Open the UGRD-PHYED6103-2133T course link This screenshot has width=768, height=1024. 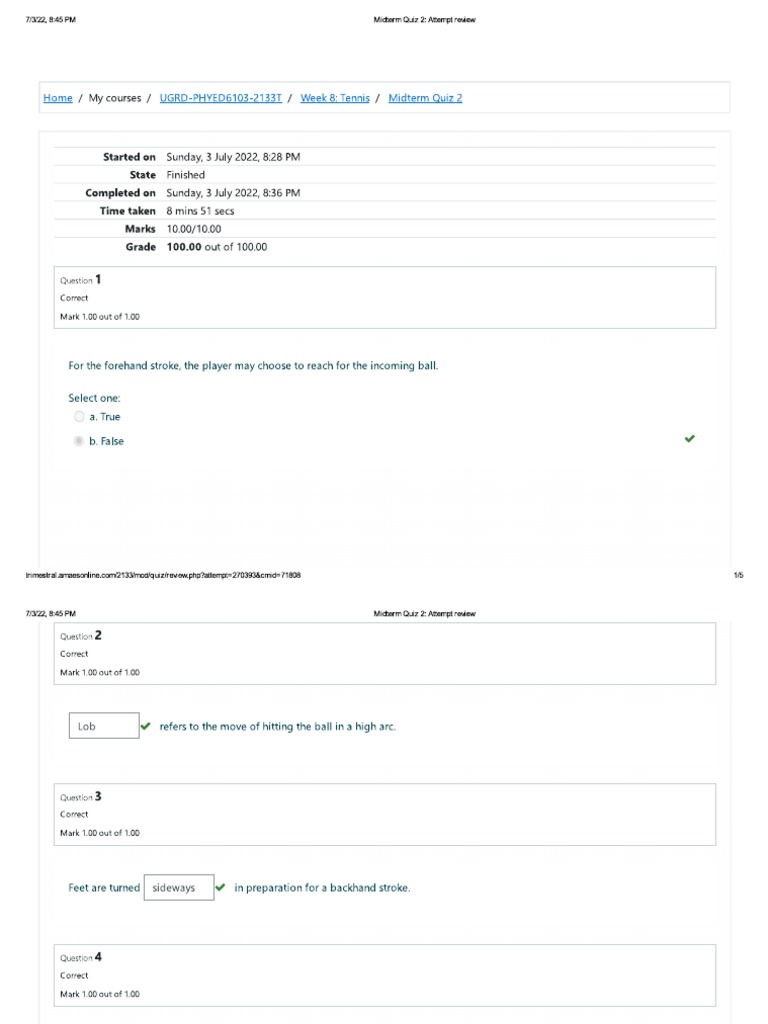(221, 98)
